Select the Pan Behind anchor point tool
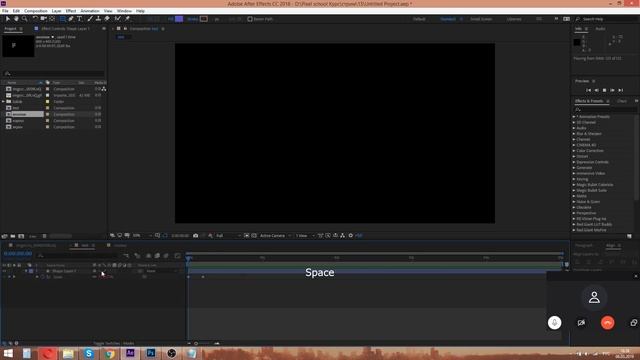This screenshot has height=360, width=640. click(52, 19)
